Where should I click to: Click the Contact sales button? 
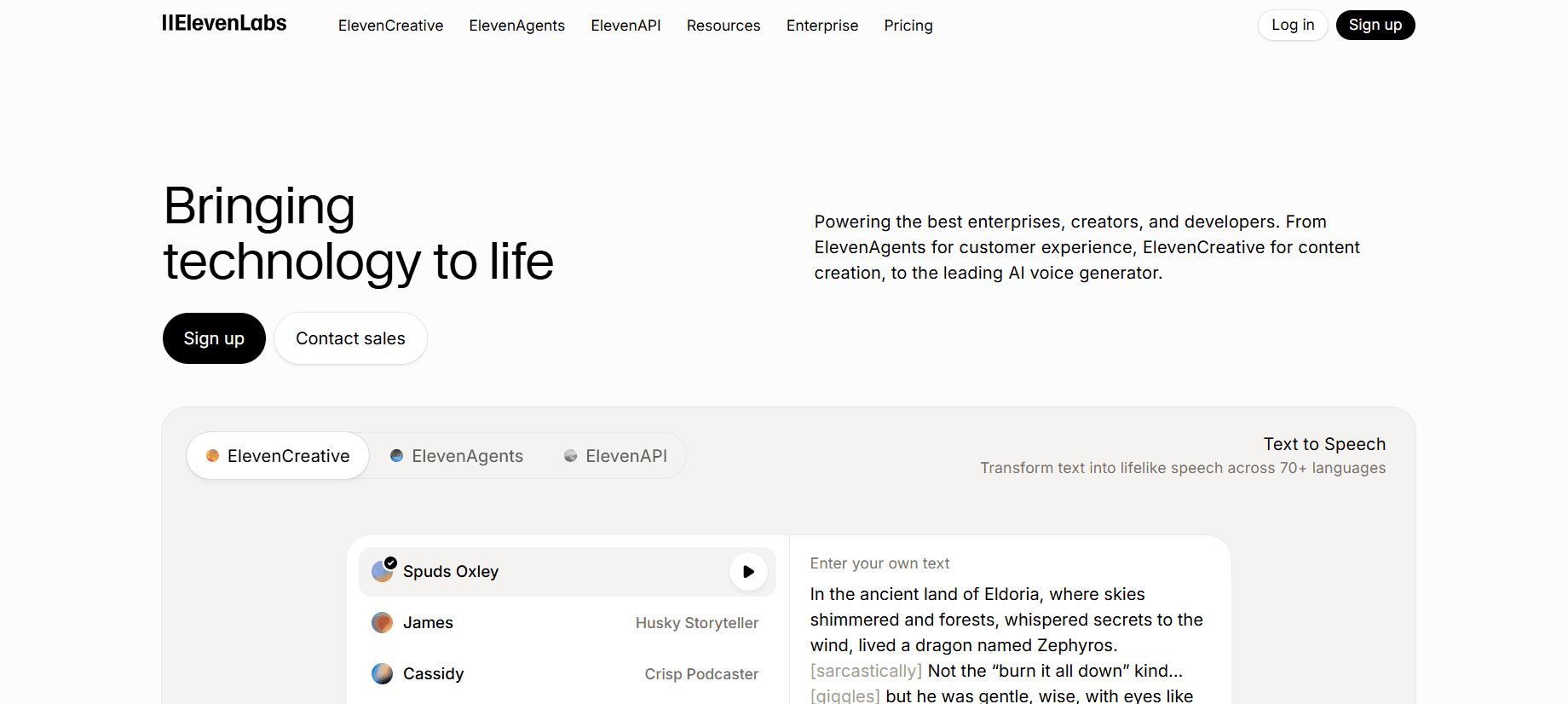click(350, 338)
